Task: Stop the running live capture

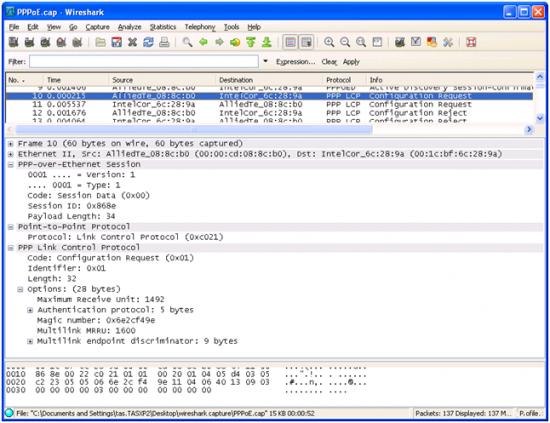Action: point(61,42)
